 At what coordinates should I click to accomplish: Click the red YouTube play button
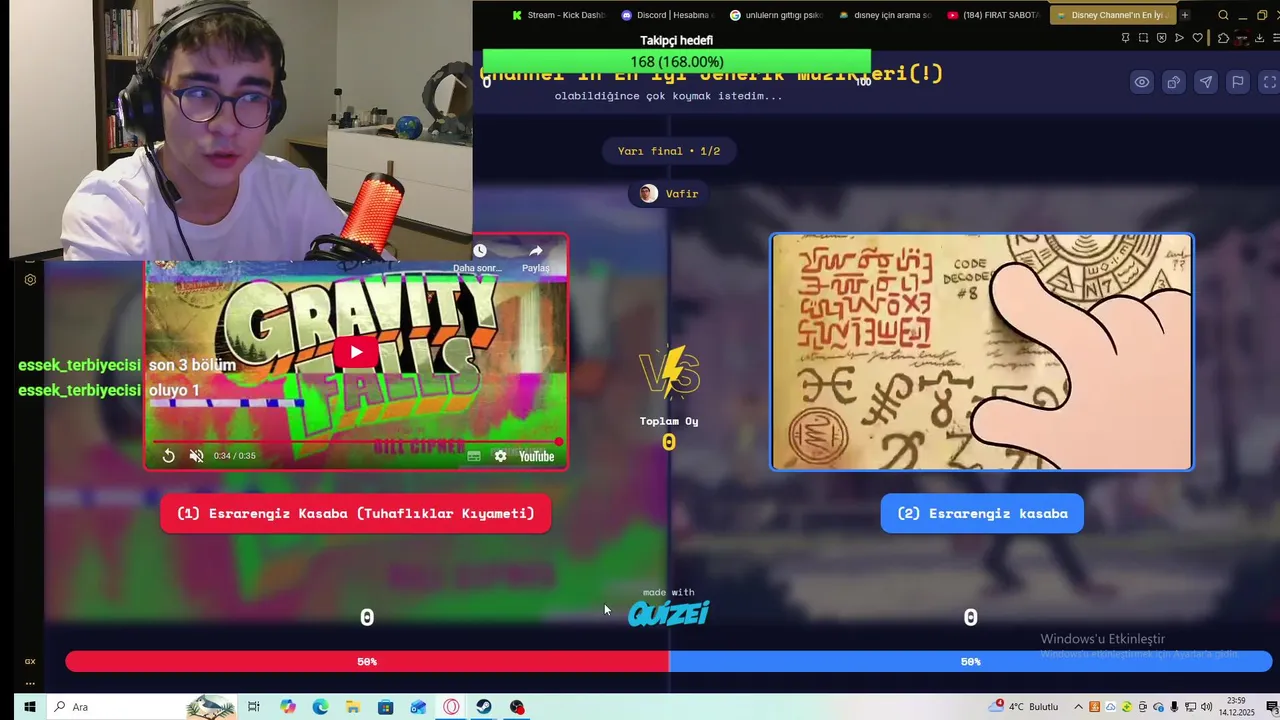coord(356,352)
